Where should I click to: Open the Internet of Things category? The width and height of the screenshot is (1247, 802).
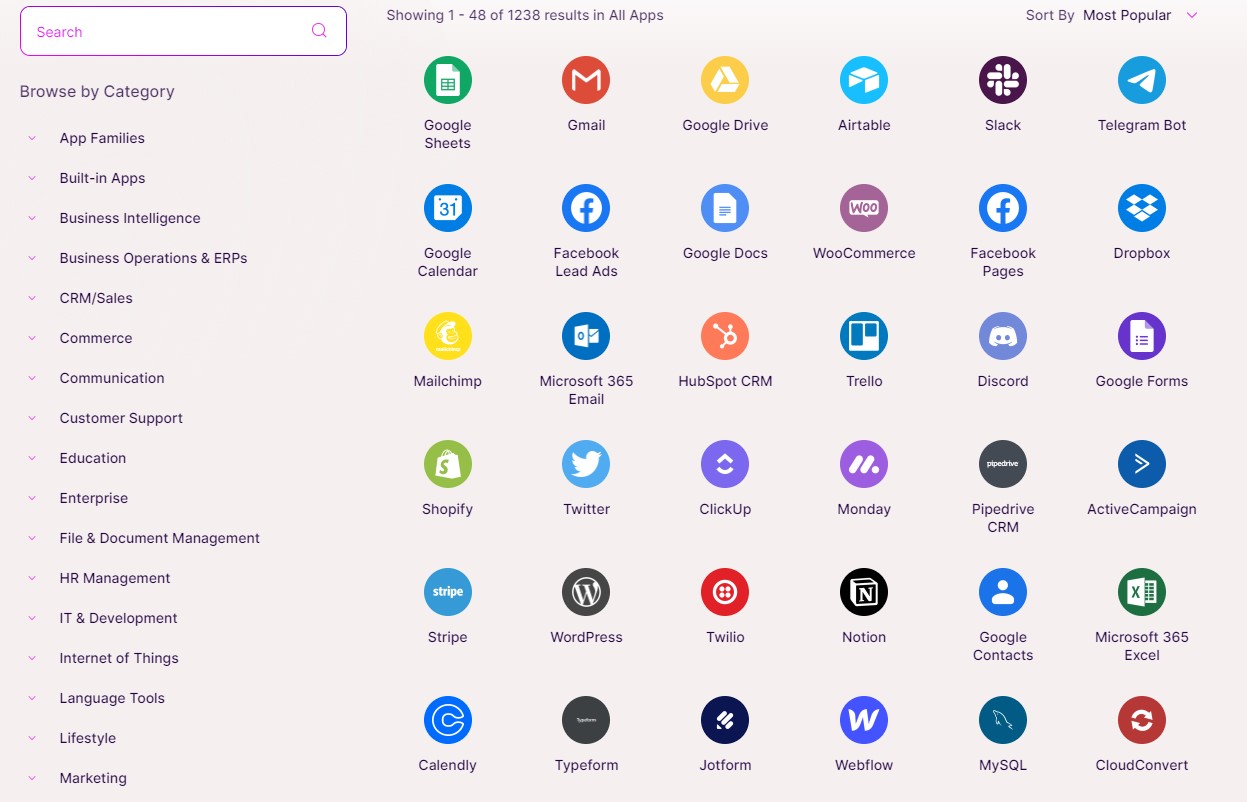119,658
